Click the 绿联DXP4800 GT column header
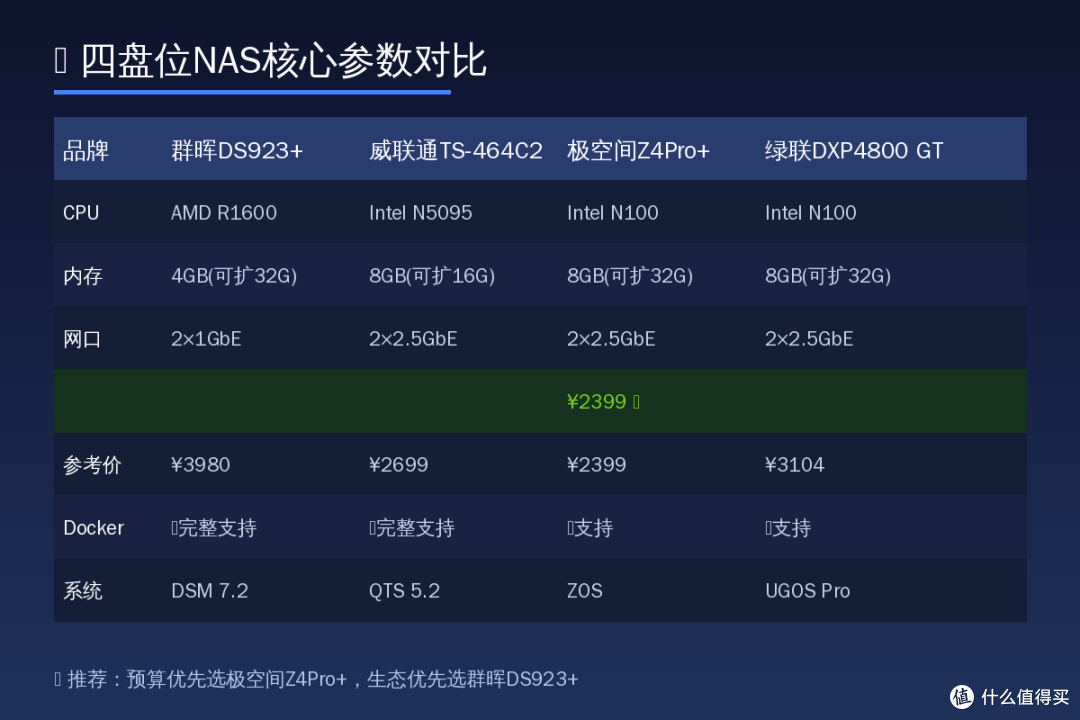Viewport: 1080px width, 720px height. click(853, 150)
